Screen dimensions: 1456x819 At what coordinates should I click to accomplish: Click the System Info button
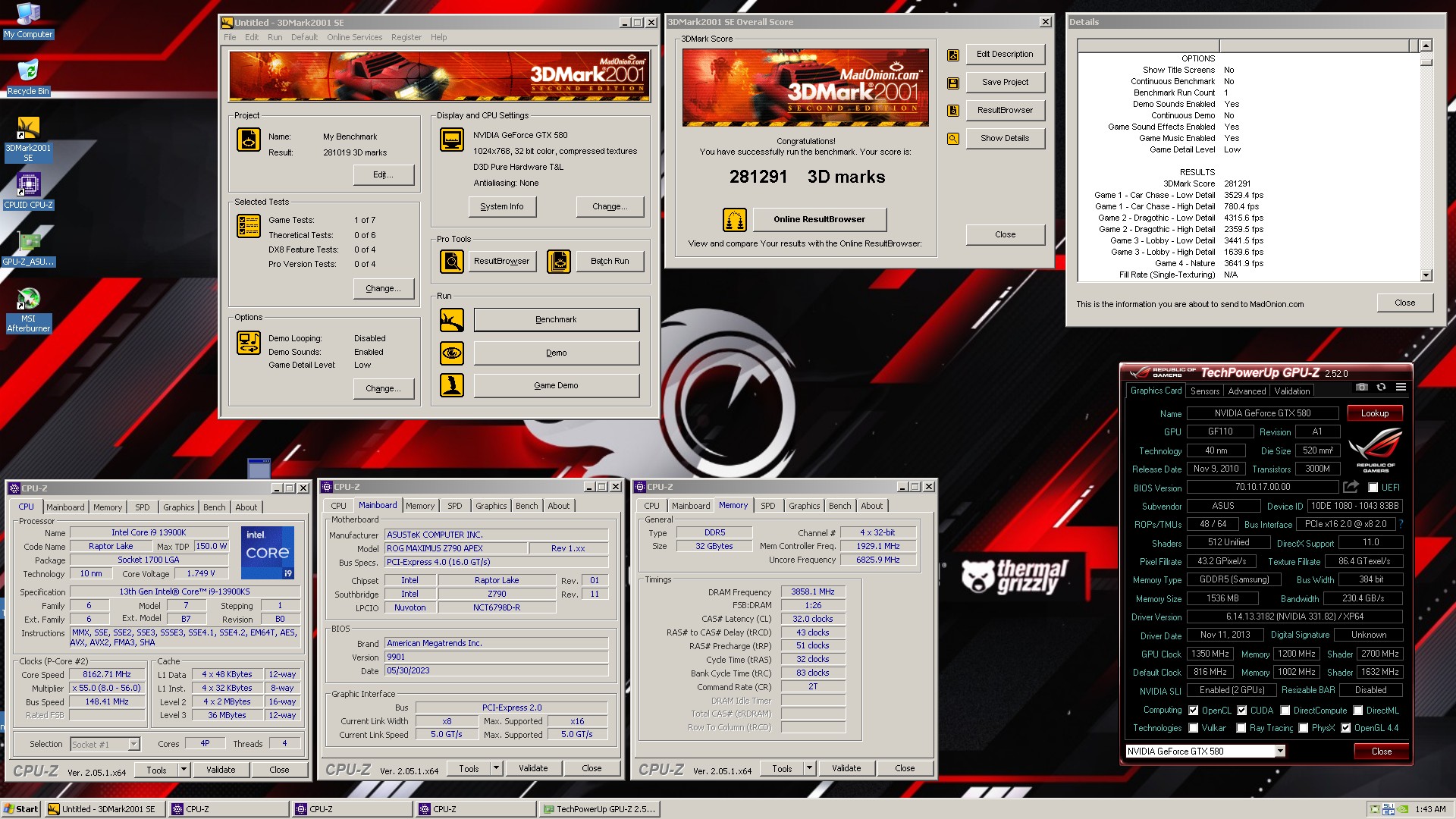click(502, 206)
